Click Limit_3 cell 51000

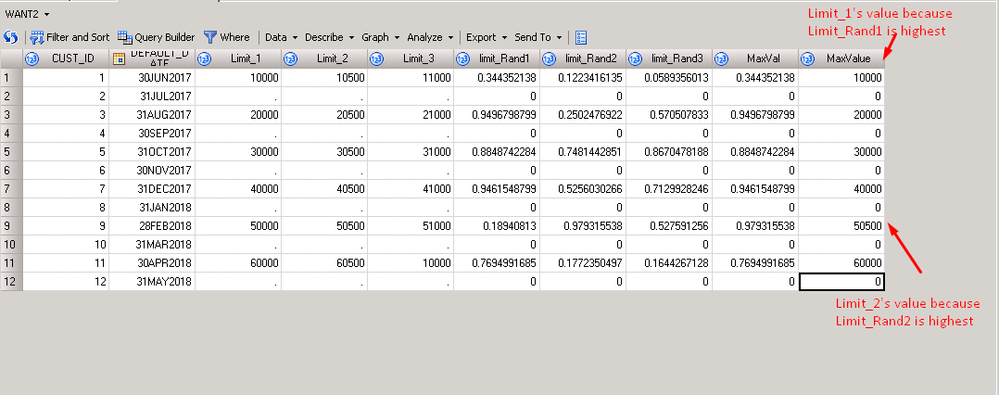[x=410, y=226]
